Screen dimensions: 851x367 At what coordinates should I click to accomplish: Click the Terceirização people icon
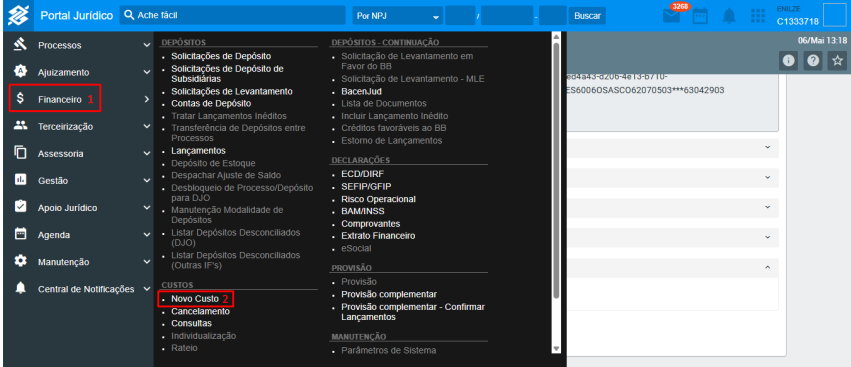21,125
